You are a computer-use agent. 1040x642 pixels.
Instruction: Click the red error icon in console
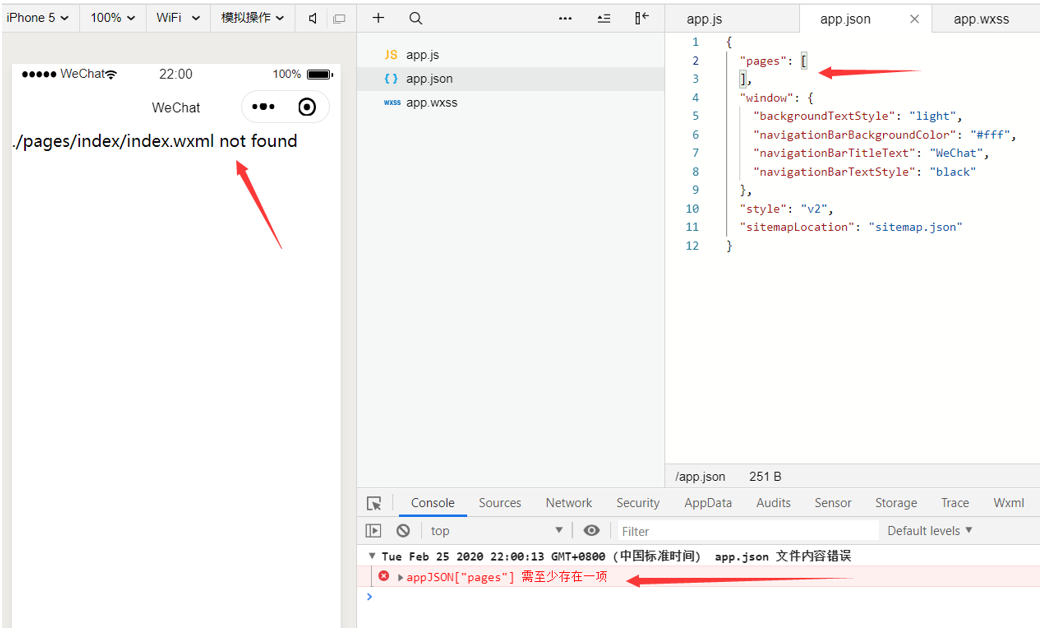(384, 576)
